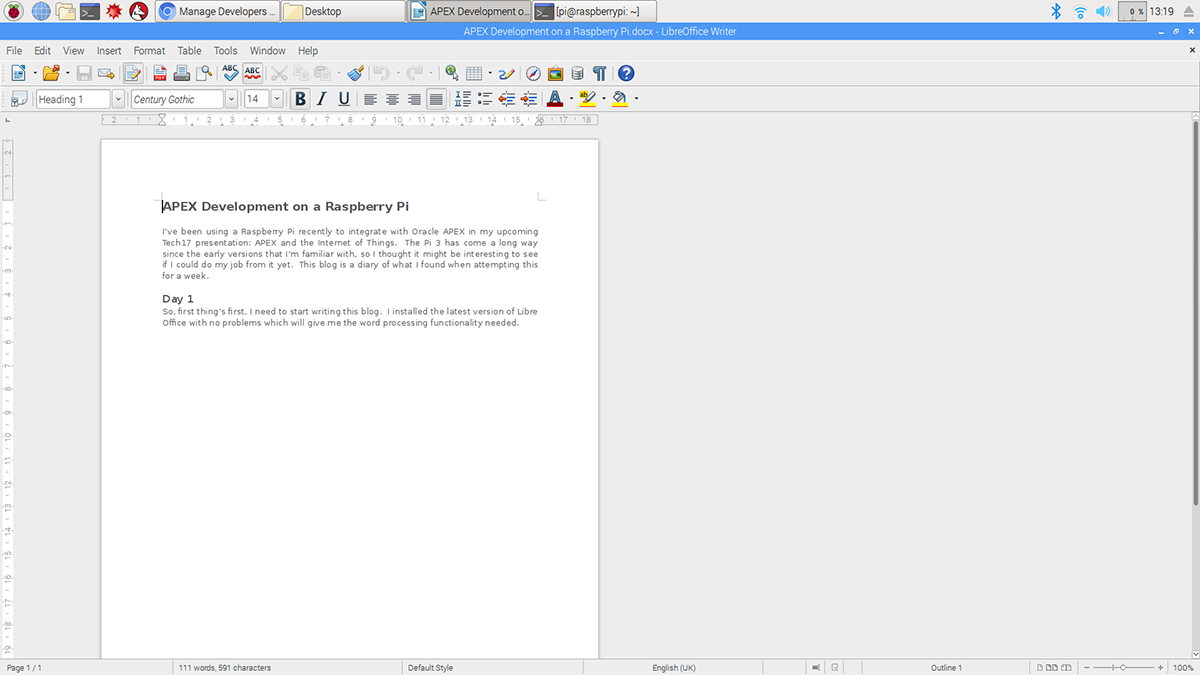Image resolution: width=1200 pixels, height=675 pixels.
Task: Click in the paragraph style name field
Action: pyautogui.click(x=73, y=99)
